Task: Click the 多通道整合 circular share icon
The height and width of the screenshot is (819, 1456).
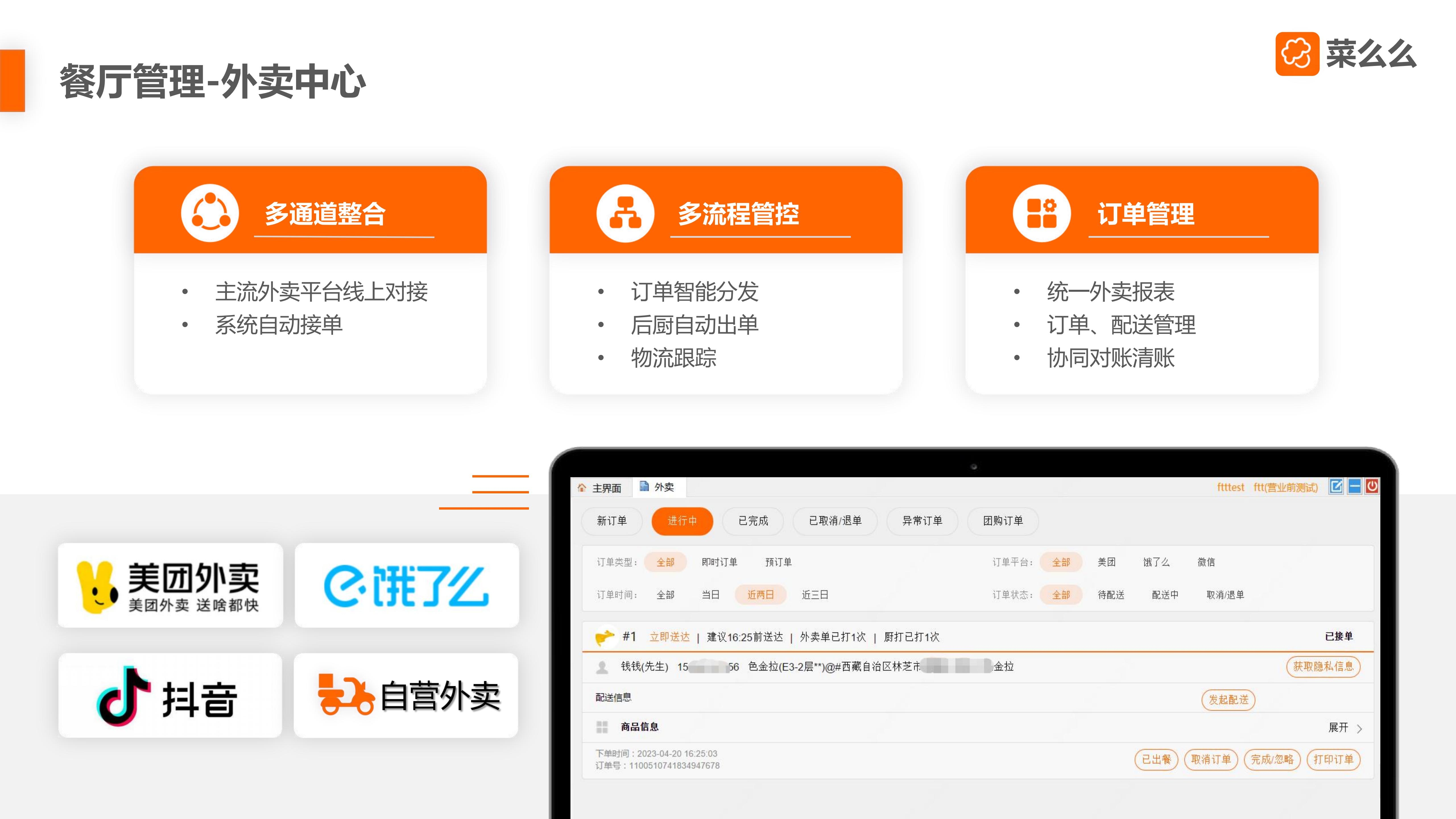Action: click(210, 213)
